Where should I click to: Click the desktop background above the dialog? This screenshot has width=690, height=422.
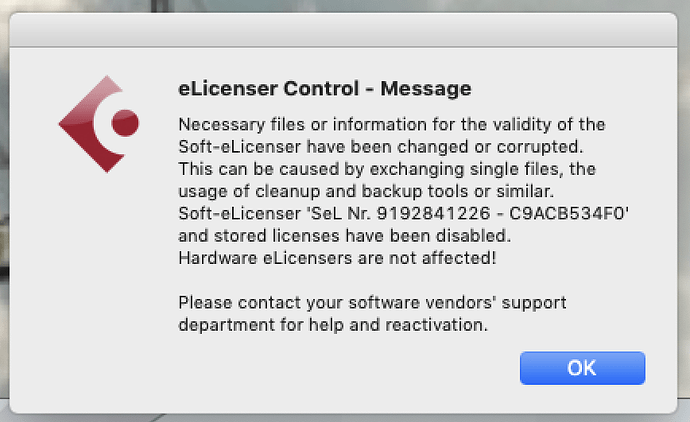345,5
